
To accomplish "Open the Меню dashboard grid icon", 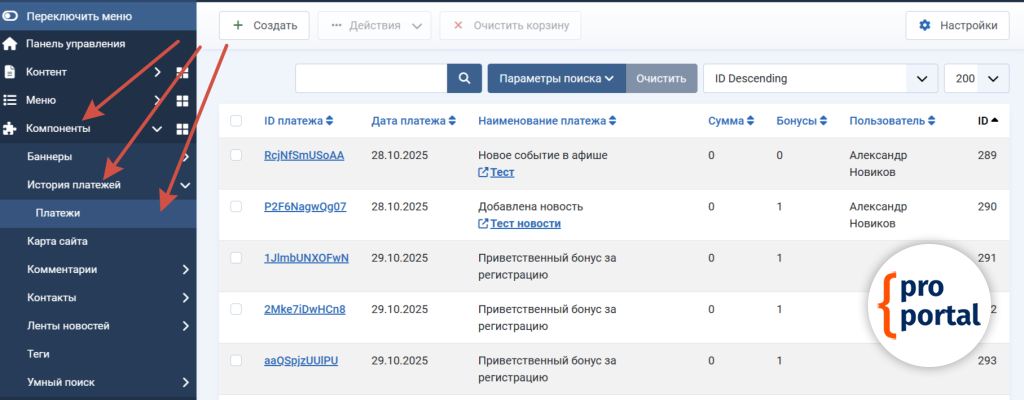I will (x=182, y=100).
